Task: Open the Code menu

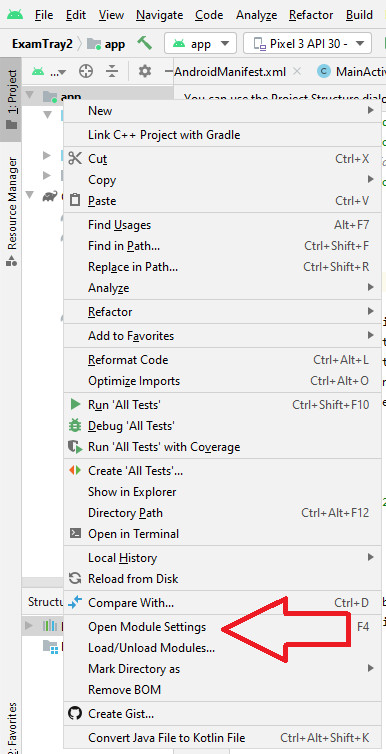Action: pos(209,15)
